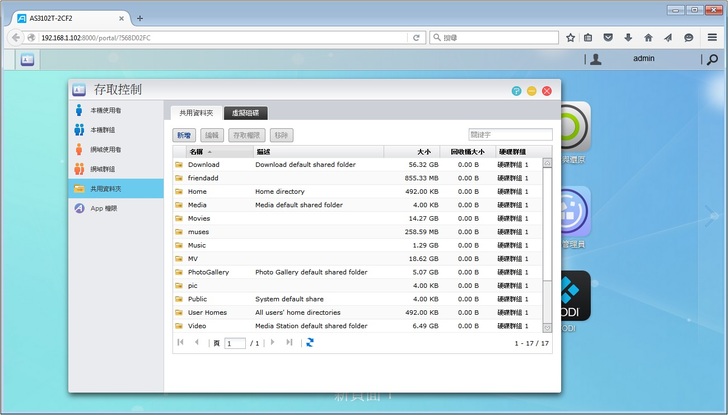Open 網域使用者 sidebar entry

click(x=105, y=149)
